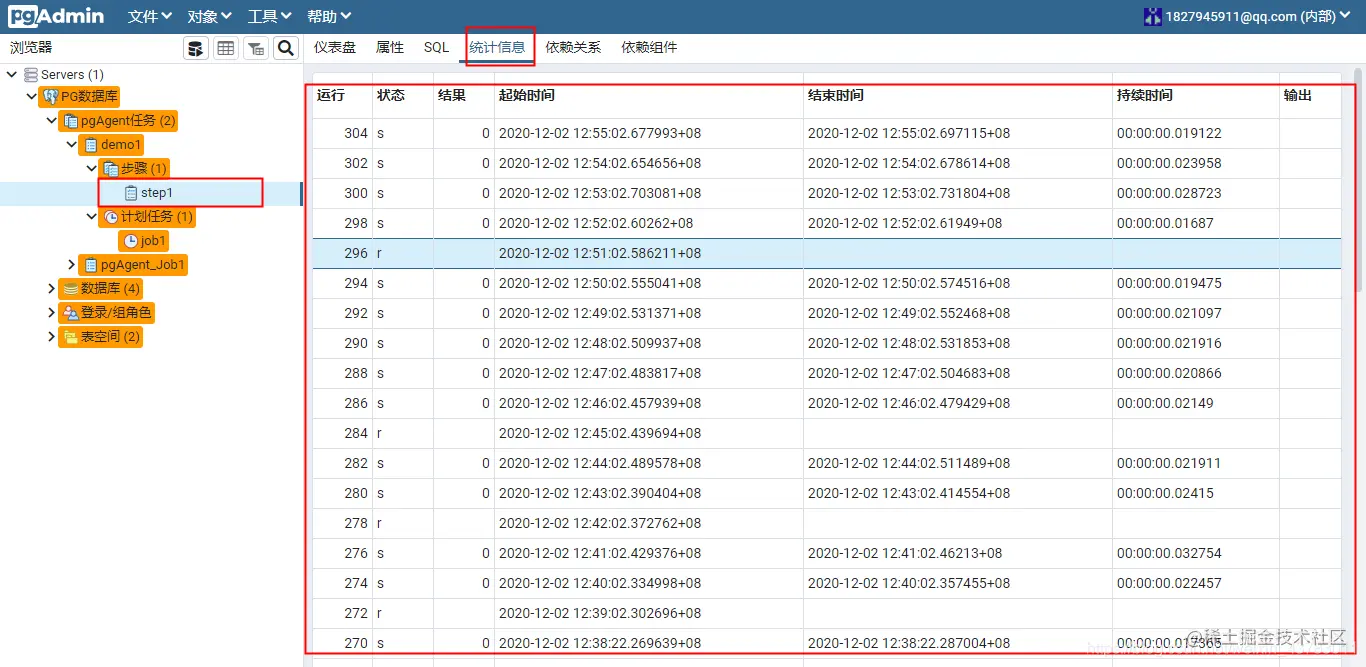This screenshot has width=1366, height=667.
Task: Click the 表空间 tablespaces folder icon
Action: 71,337
